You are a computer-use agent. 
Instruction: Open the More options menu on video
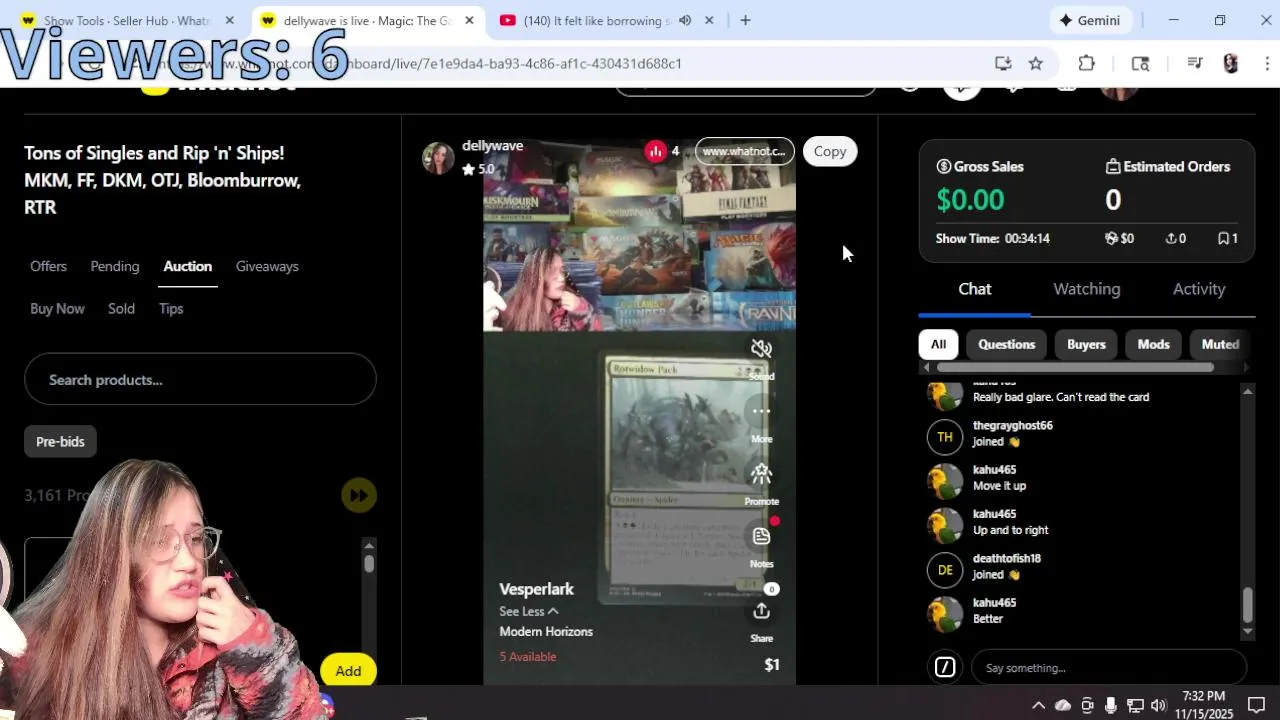point(761,411)
